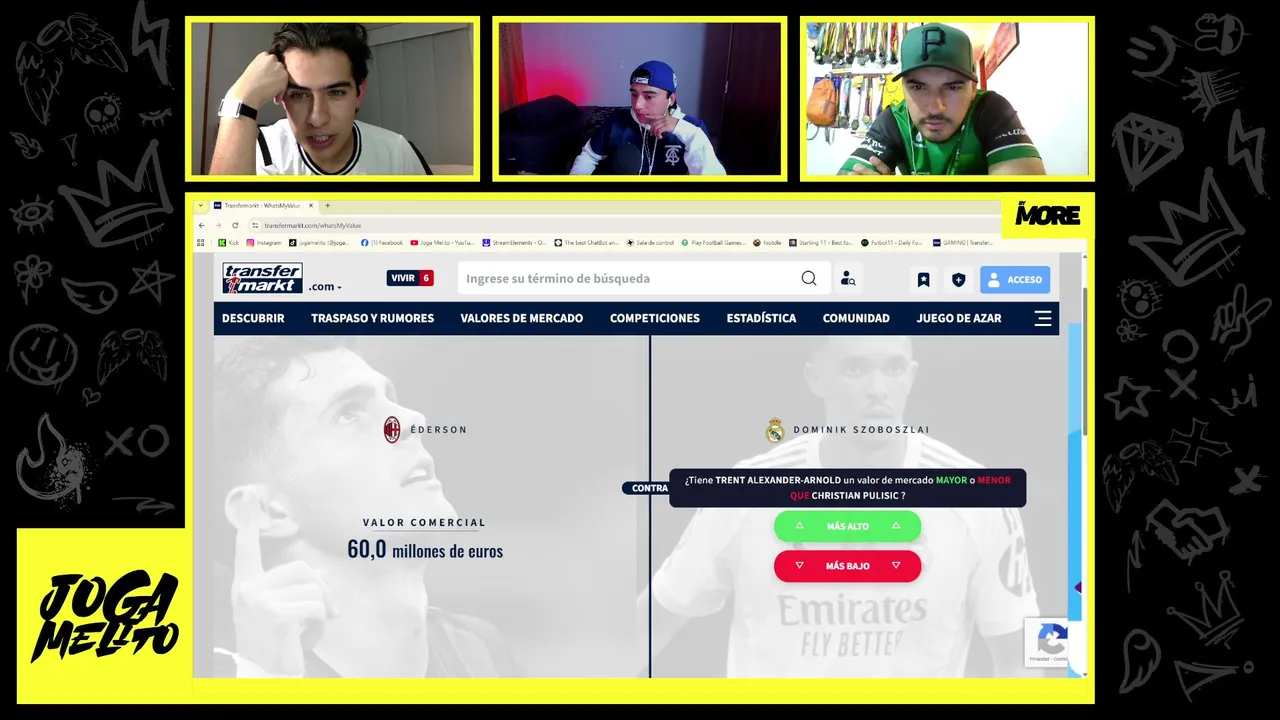
Task: Click the page vertical scrollbar
Action: click(1085, 360)
